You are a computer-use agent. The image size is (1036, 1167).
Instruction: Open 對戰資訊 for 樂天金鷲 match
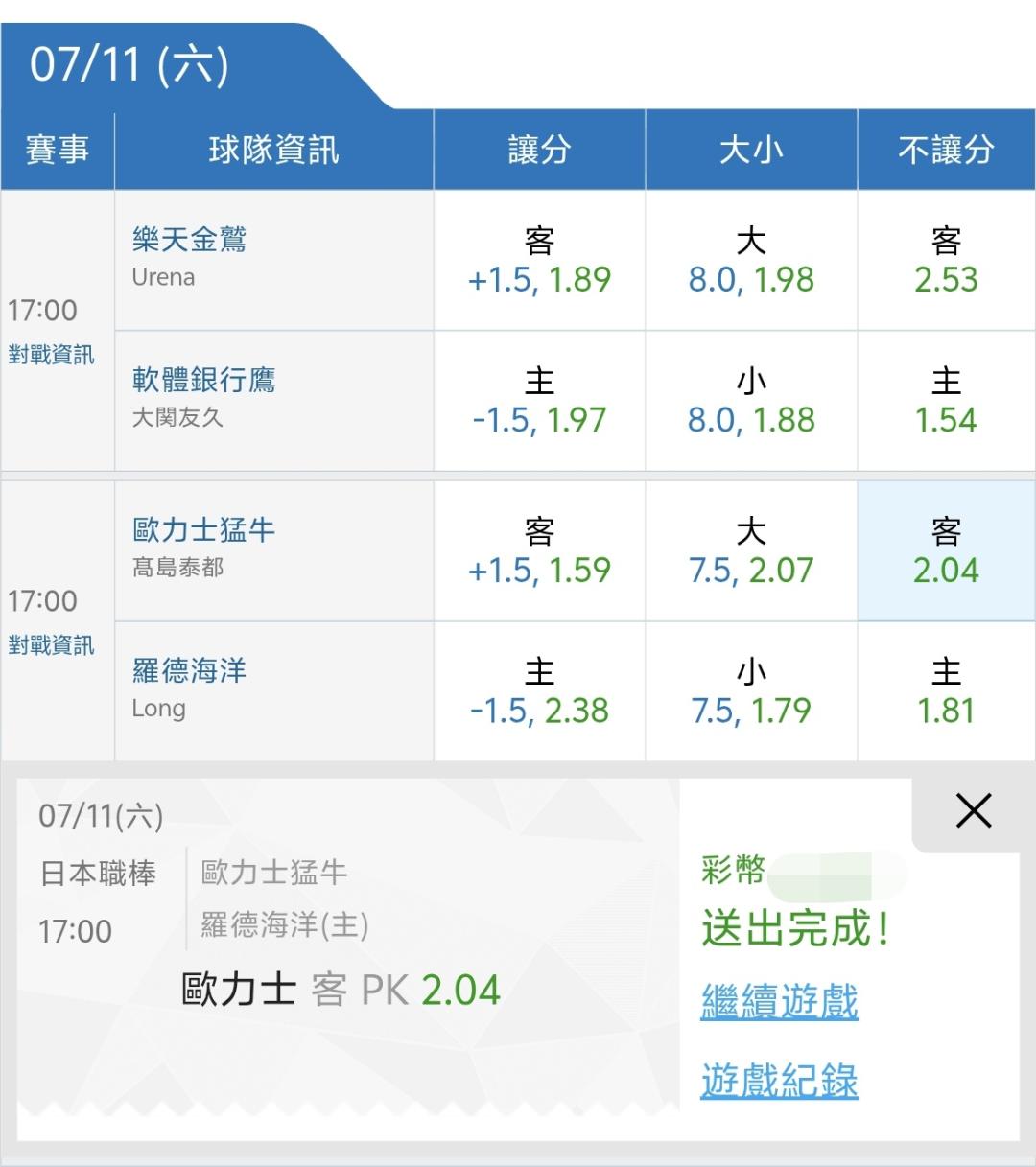click(x=51, y=355)
